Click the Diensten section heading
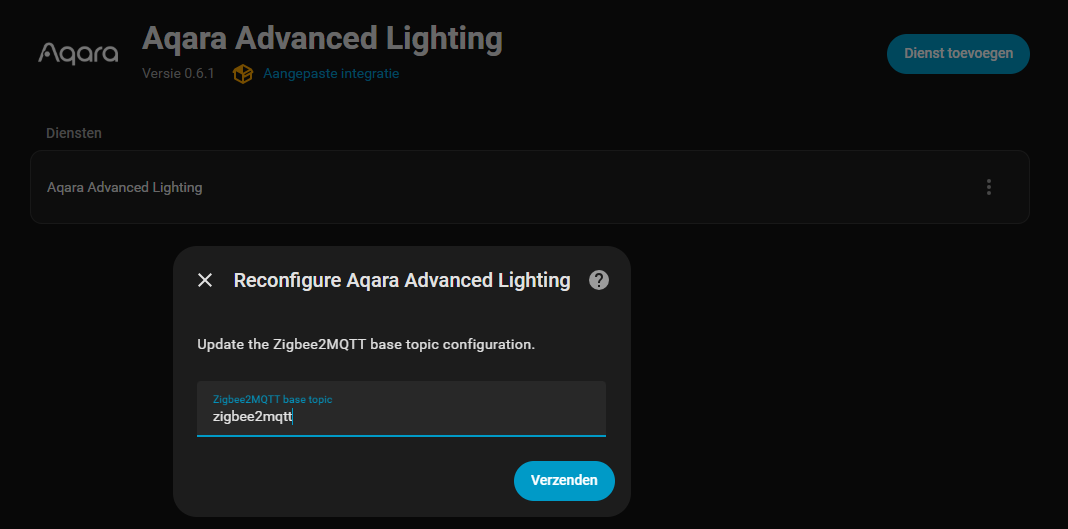Viewport: 1068px width, 529px height. [74, 133]
